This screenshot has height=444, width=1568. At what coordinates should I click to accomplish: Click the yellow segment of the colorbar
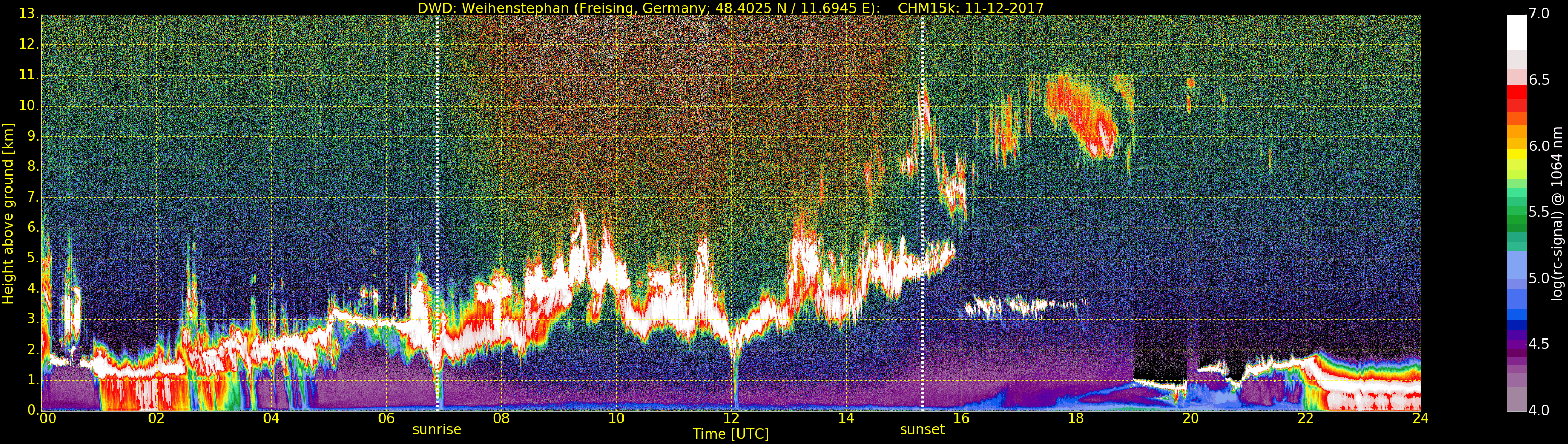(1516, 155)
